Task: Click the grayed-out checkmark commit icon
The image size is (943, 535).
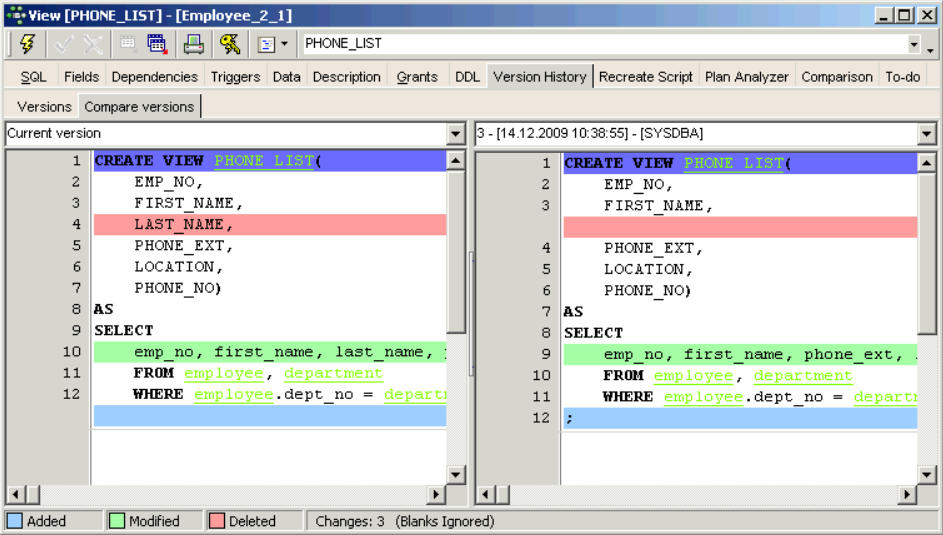Action: 65,44
